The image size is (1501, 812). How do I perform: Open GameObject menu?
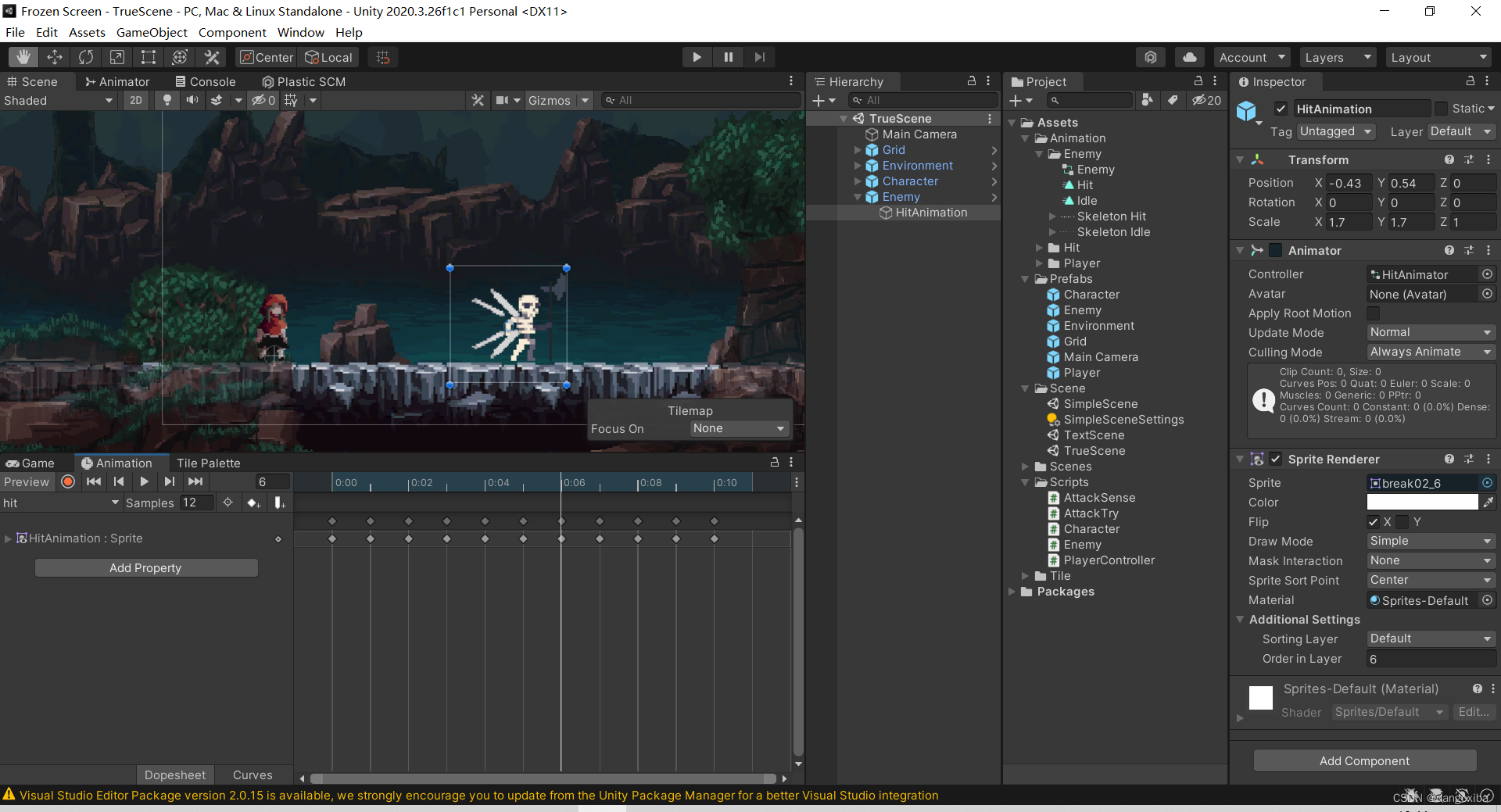(x=152, y=32)
